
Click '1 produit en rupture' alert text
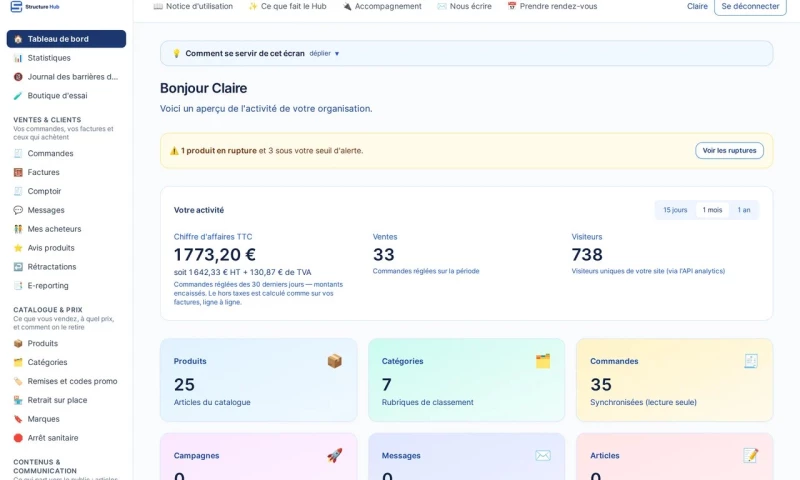(219, 150)
